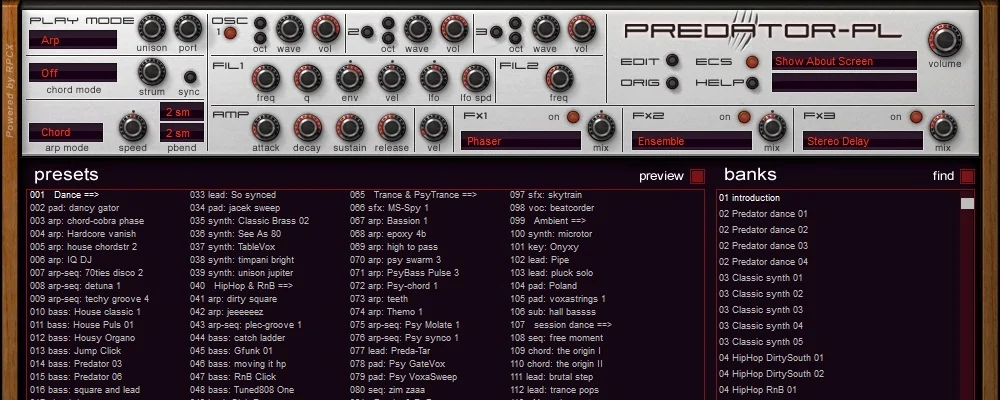The image size is (1000, 400).
Task: Select bank 03 Classic synth 05
Action: coord(761,342)
